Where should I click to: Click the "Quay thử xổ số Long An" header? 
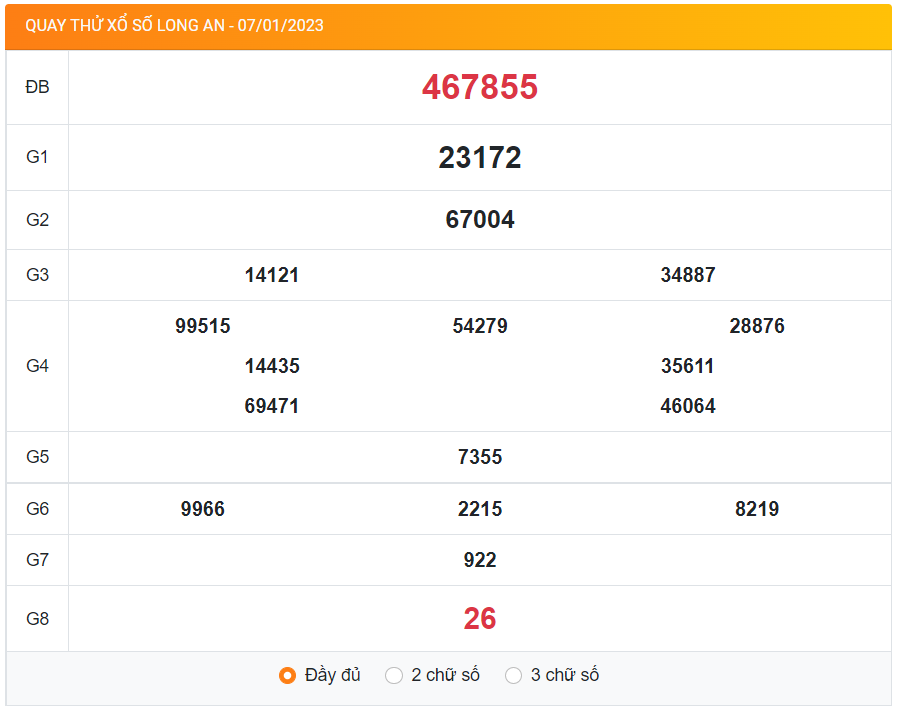coord(175,26)
